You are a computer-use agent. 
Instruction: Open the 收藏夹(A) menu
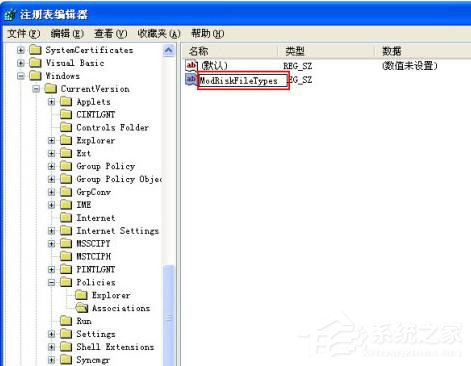click(x=159, y=33)
